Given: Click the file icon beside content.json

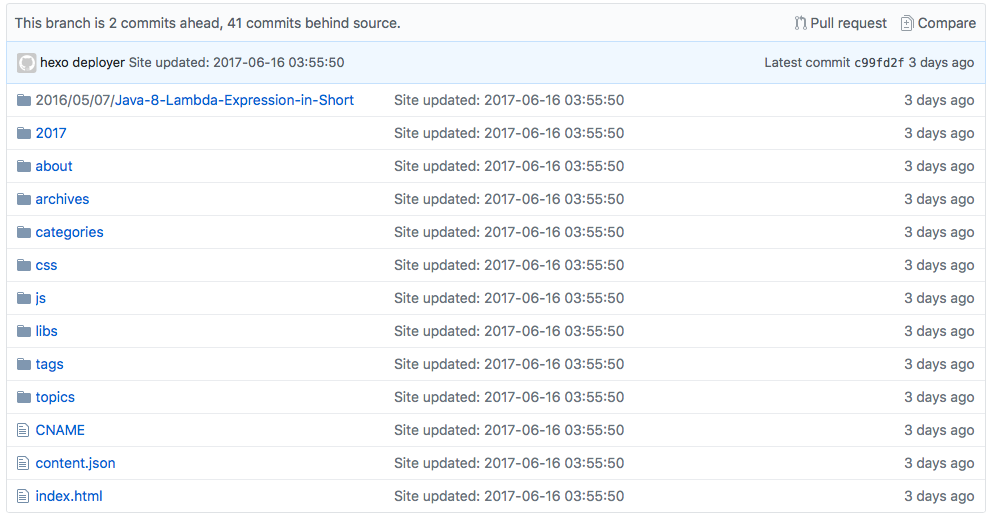Looking at the screenshot, I should [x=23, y=463].
